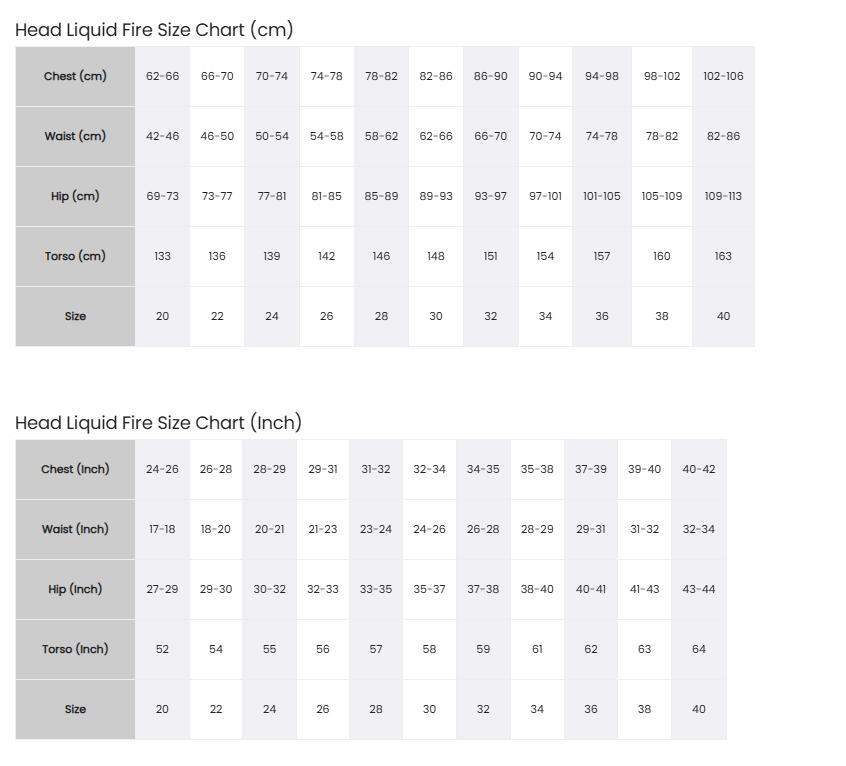Select size 40 in the cm chart

pyautogui.click(x=724, y=316)
